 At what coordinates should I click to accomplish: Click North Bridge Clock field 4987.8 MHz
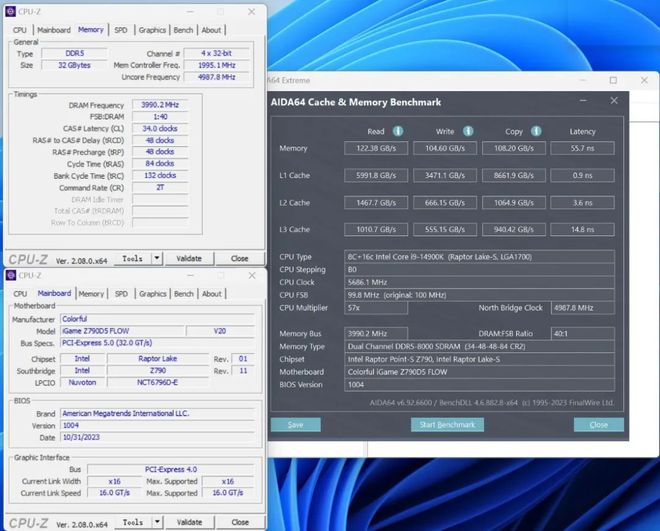point(583,308)
